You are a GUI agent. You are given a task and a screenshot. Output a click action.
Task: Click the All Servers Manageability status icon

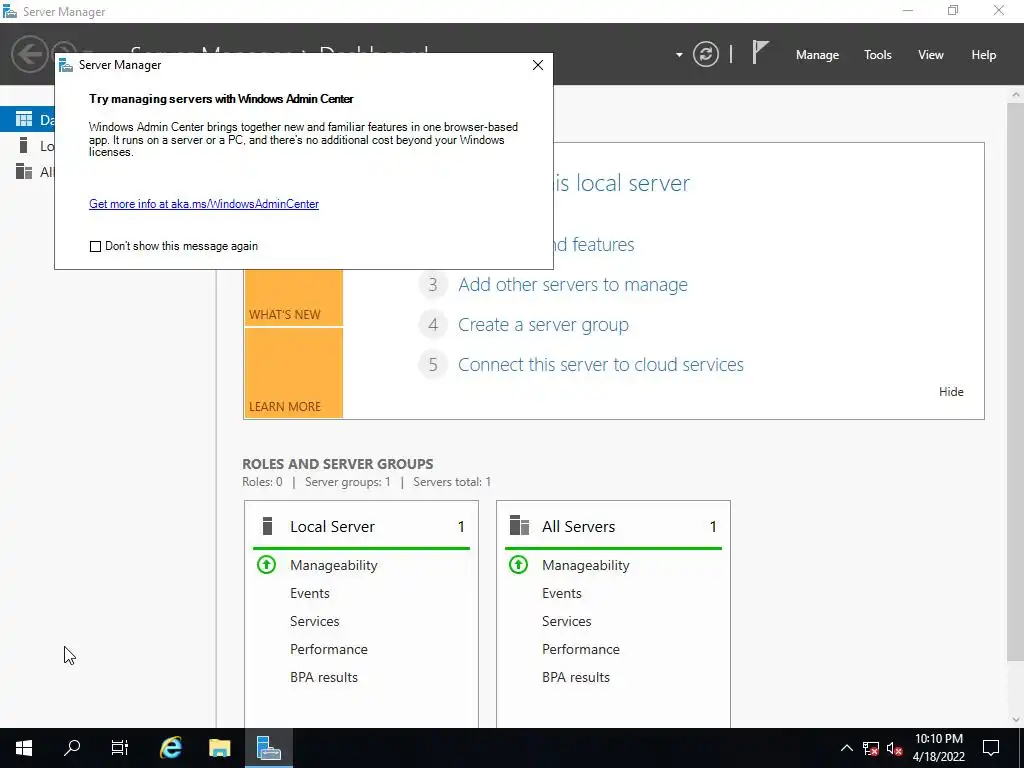coord(519,564)
